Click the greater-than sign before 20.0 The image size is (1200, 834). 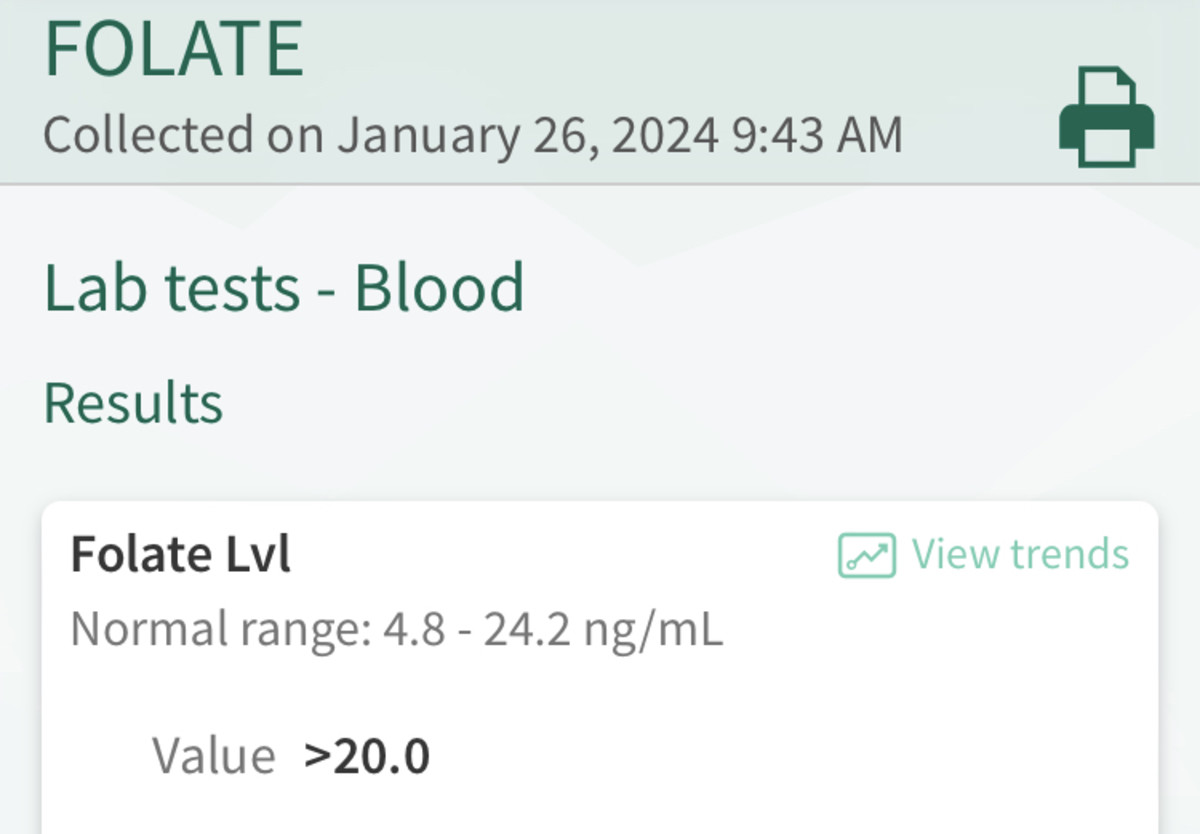[x=317, y=757]
